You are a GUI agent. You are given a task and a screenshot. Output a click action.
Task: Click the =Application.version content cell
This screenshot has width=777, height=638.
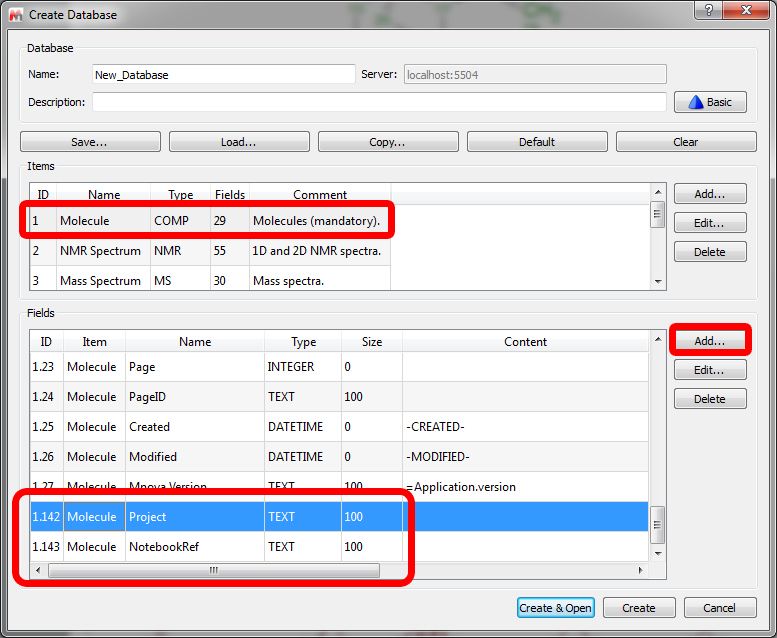click(x=525, y=487)
